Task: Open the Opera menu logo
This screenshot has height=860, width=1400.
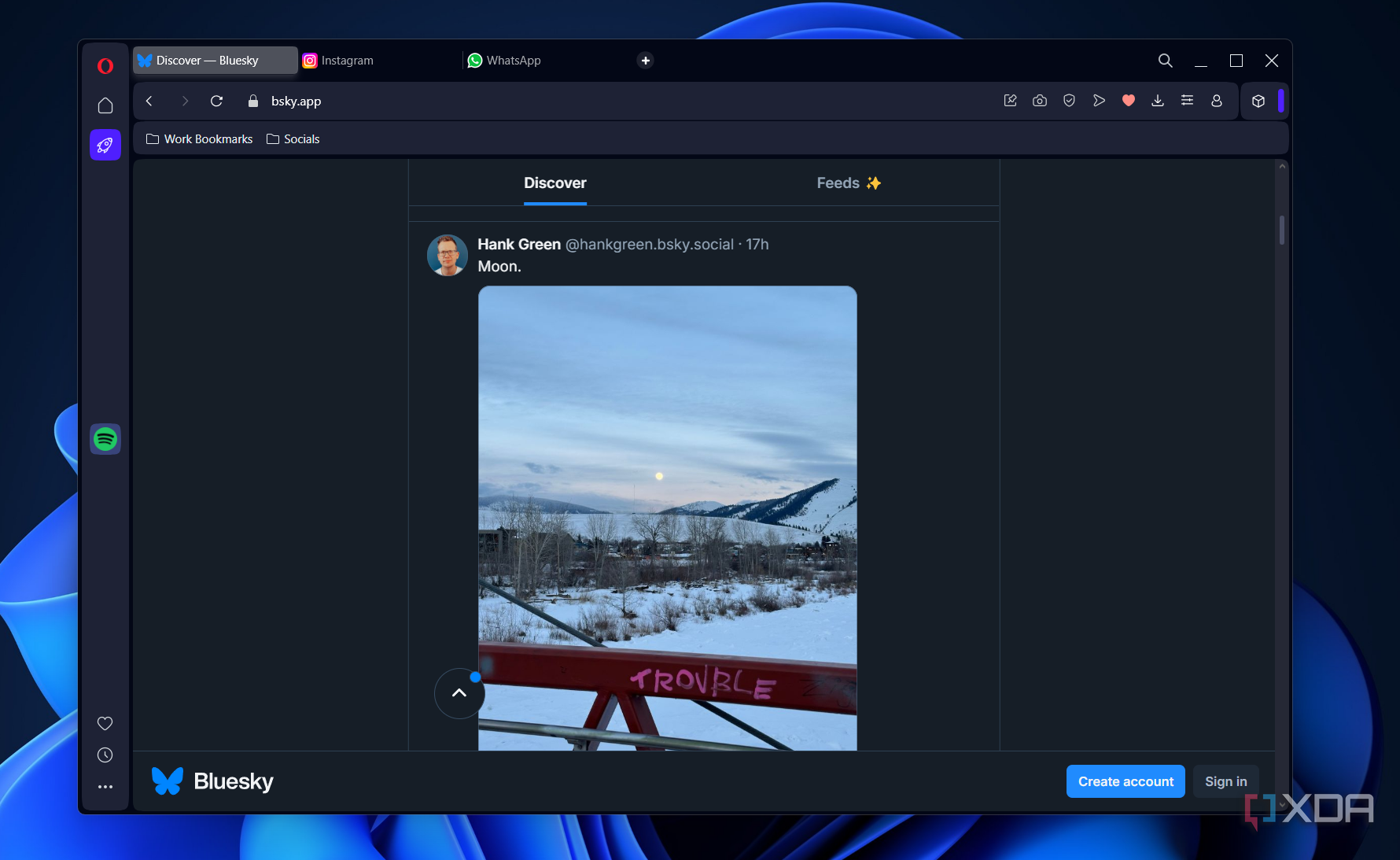Action: coord(105,66)
